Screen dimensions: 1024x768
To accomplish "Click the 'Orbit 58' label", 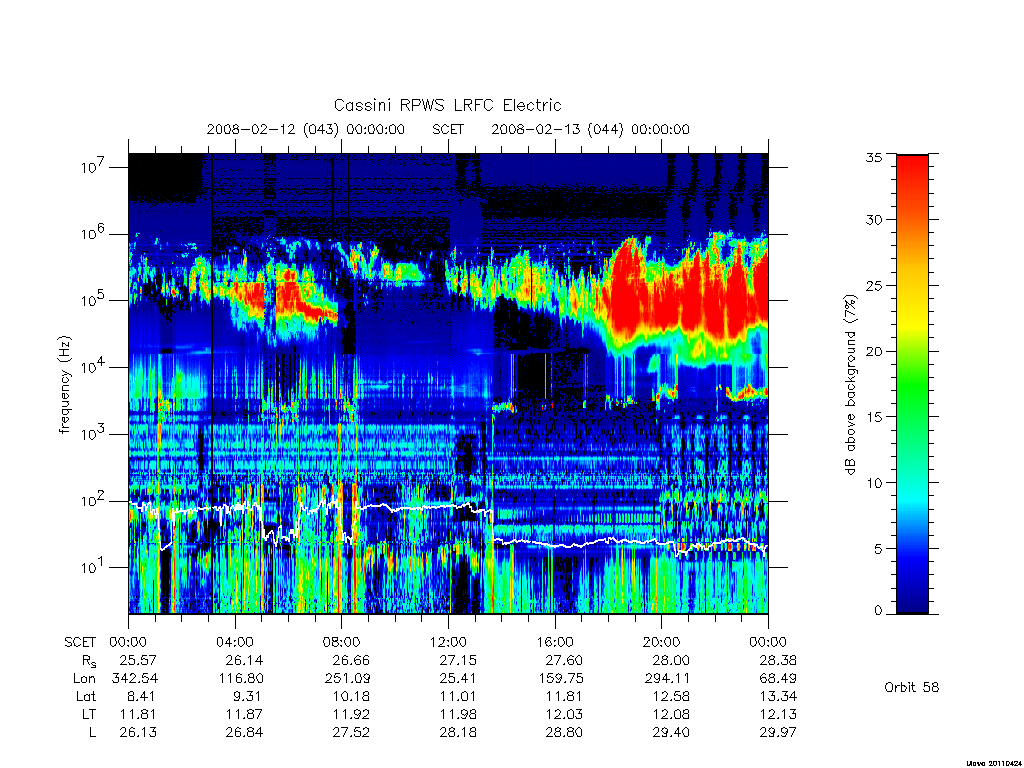I will pyautogui.click(x=911, y=687).
